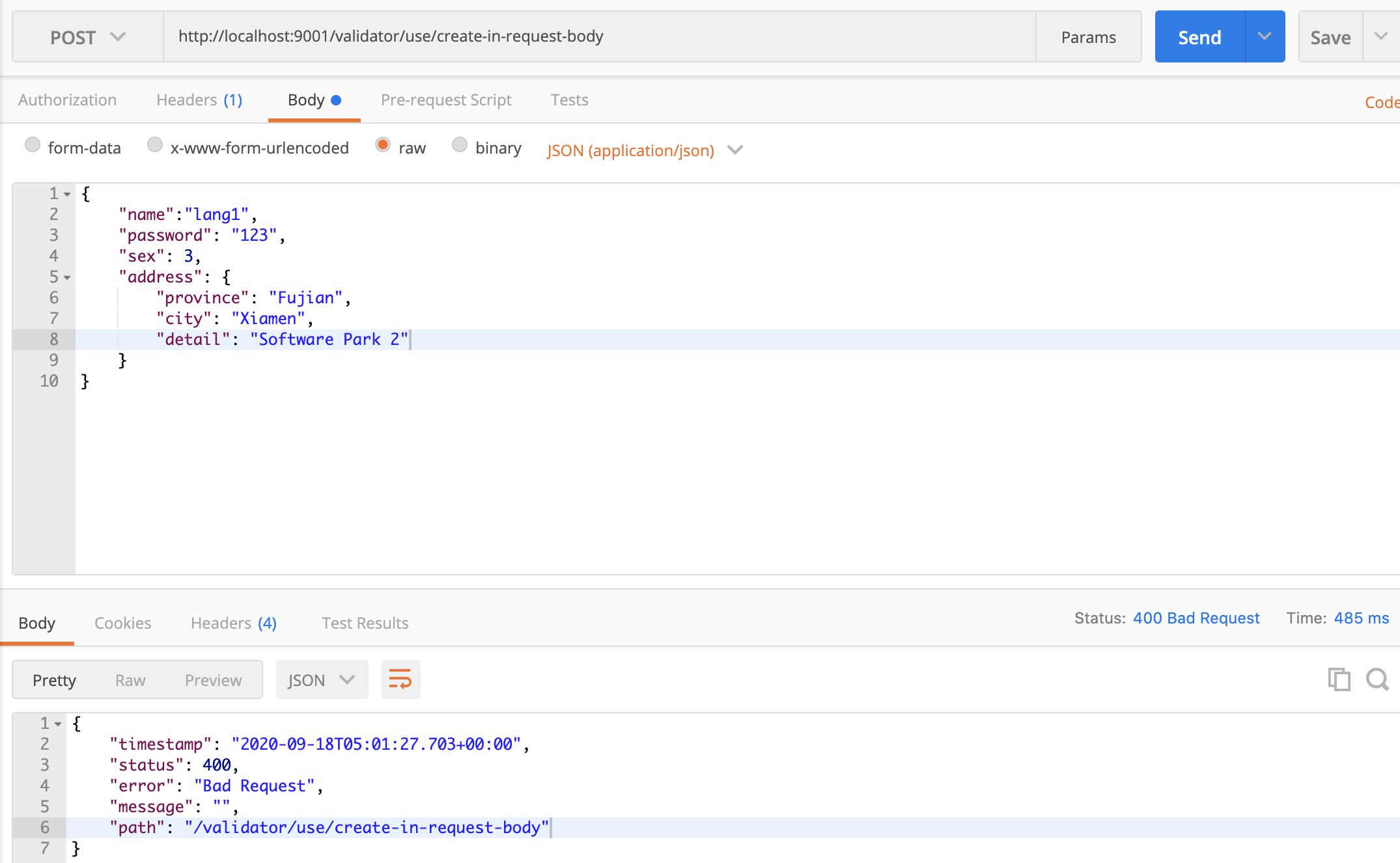This screenshot has width=1400, height=863.
Task: Open the Pre-request Script tab
Action: [x=446, y=100]
